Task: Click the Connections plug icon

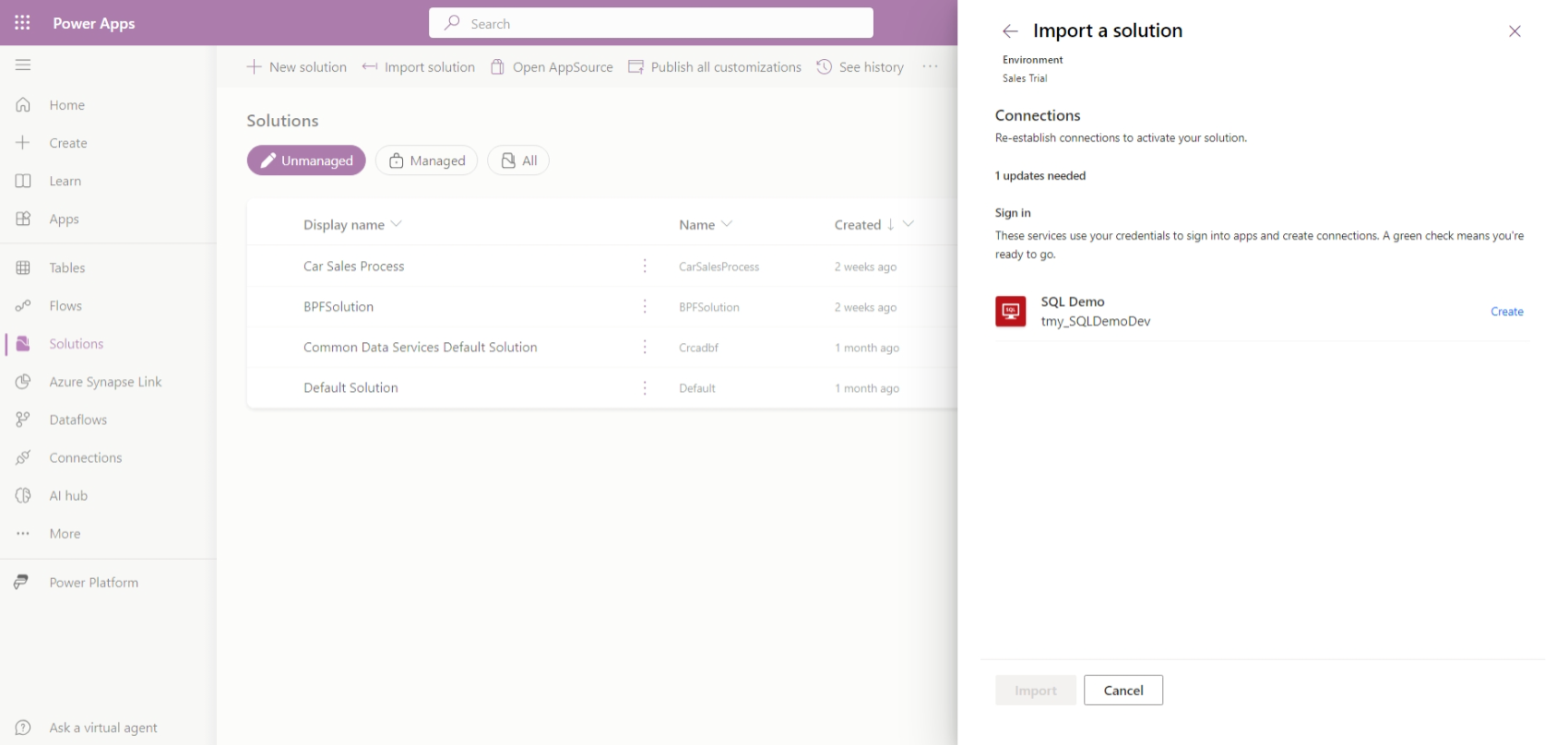Action: (x=23, y=457)
